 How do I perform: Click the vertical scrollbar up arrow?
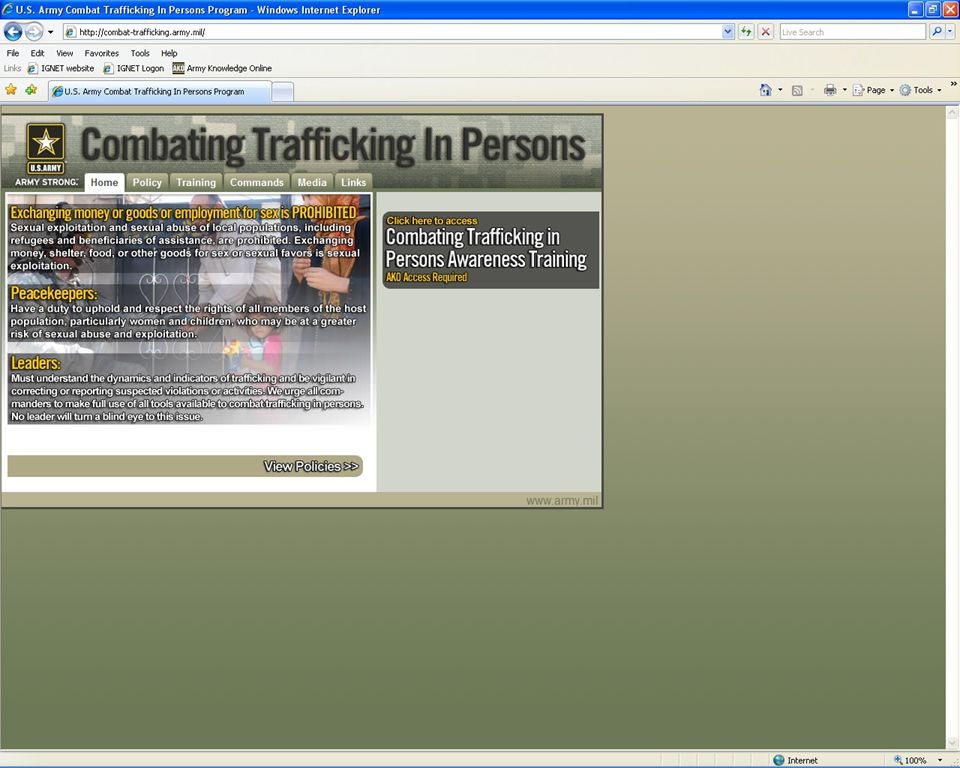952,112
